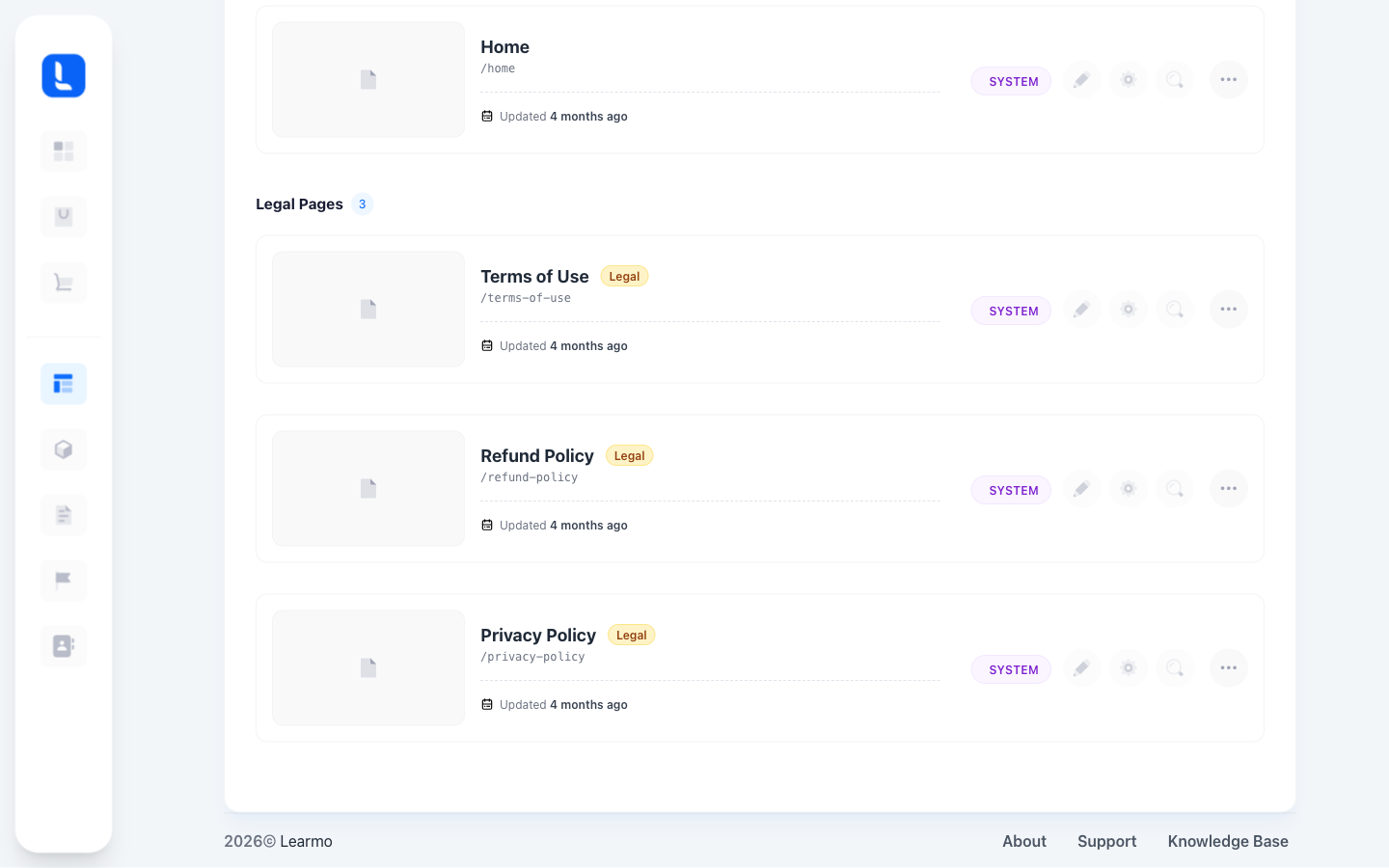
Task: Open more options menu for Home page
Action: coord(1229,80)
